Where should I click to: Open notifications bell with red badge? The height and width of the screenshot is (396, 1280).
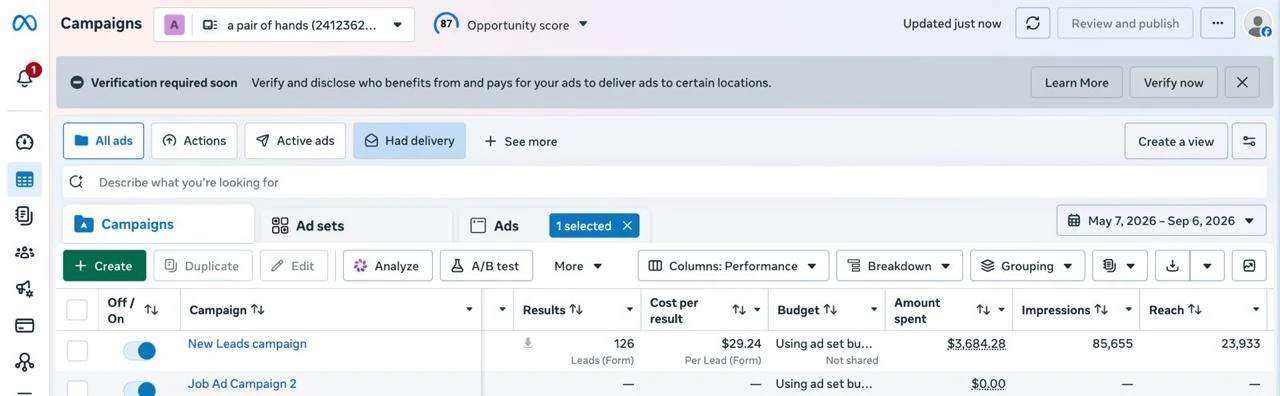(x=25, y=77)
